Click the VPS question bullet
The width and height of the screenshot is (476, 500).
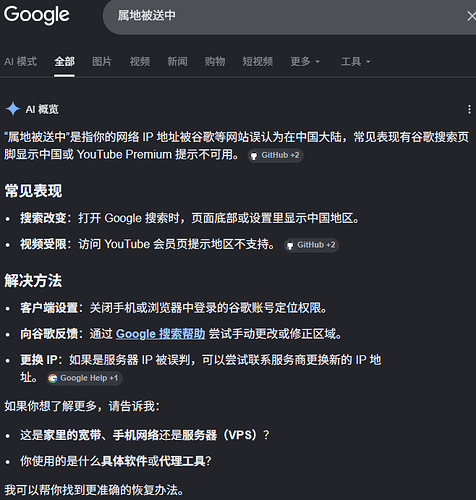[x=145, y=435]
